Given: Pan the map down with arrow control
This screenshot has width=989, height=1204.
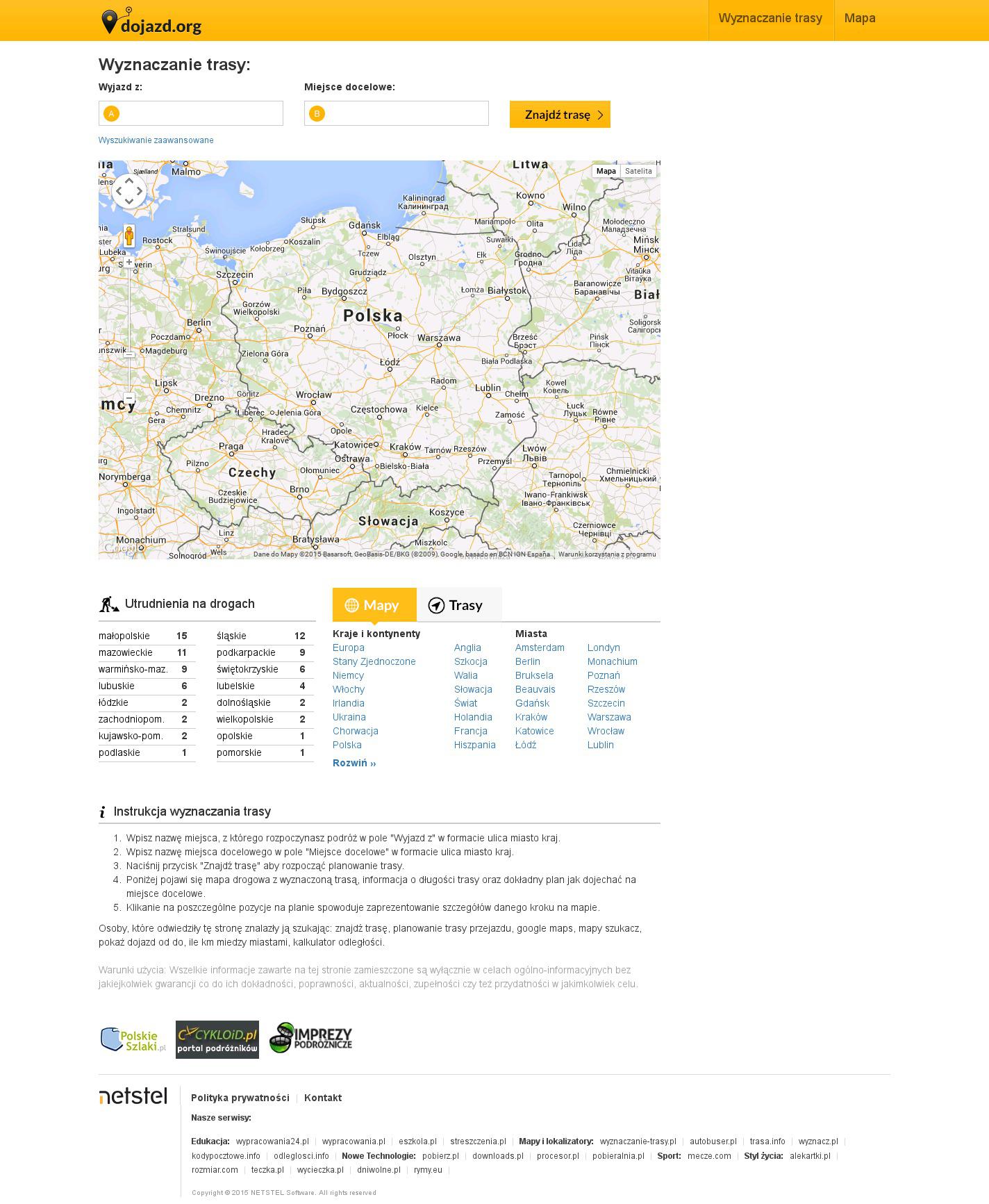Looking at the screenshot, I should pos(128,201).
